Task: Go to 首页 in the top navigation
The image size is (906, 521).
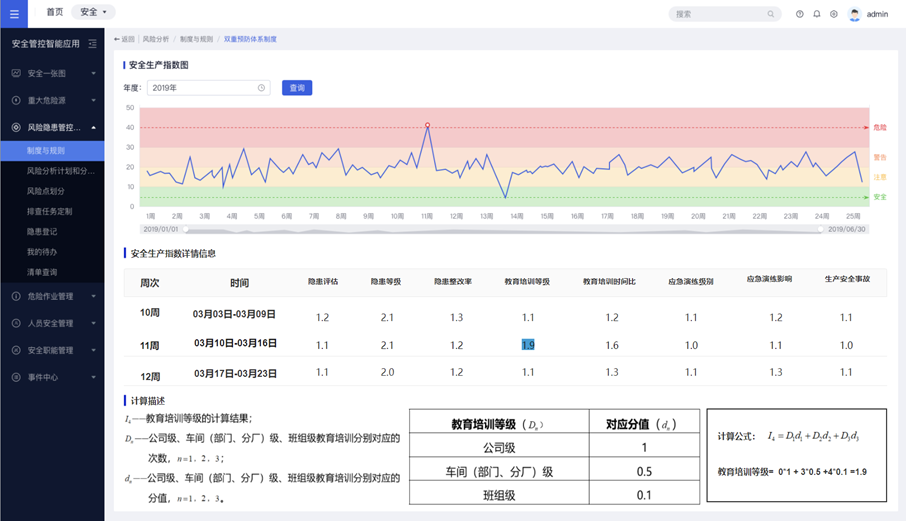Action: coord(55,12)
